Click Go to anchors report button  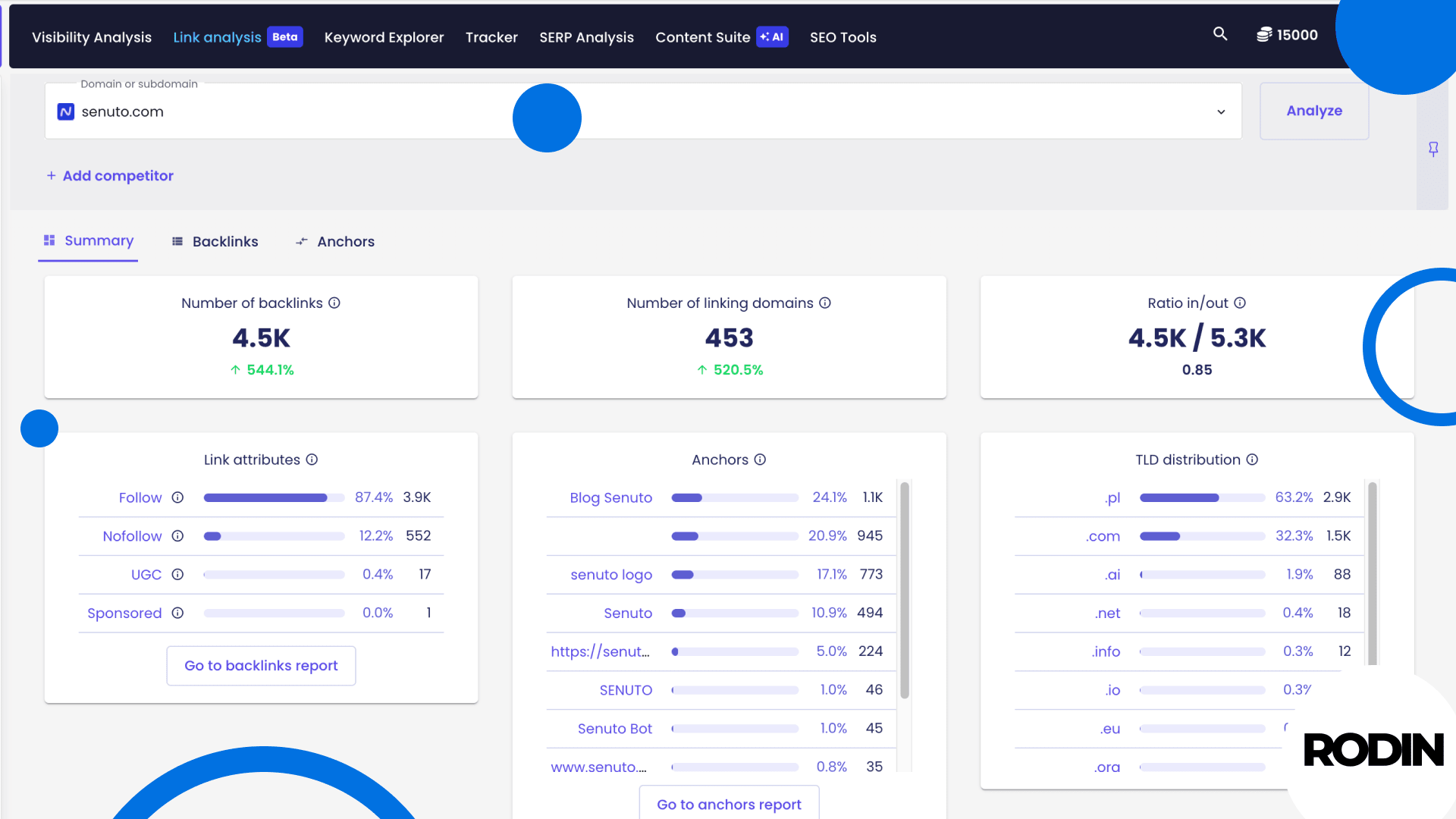pos(729,803)
